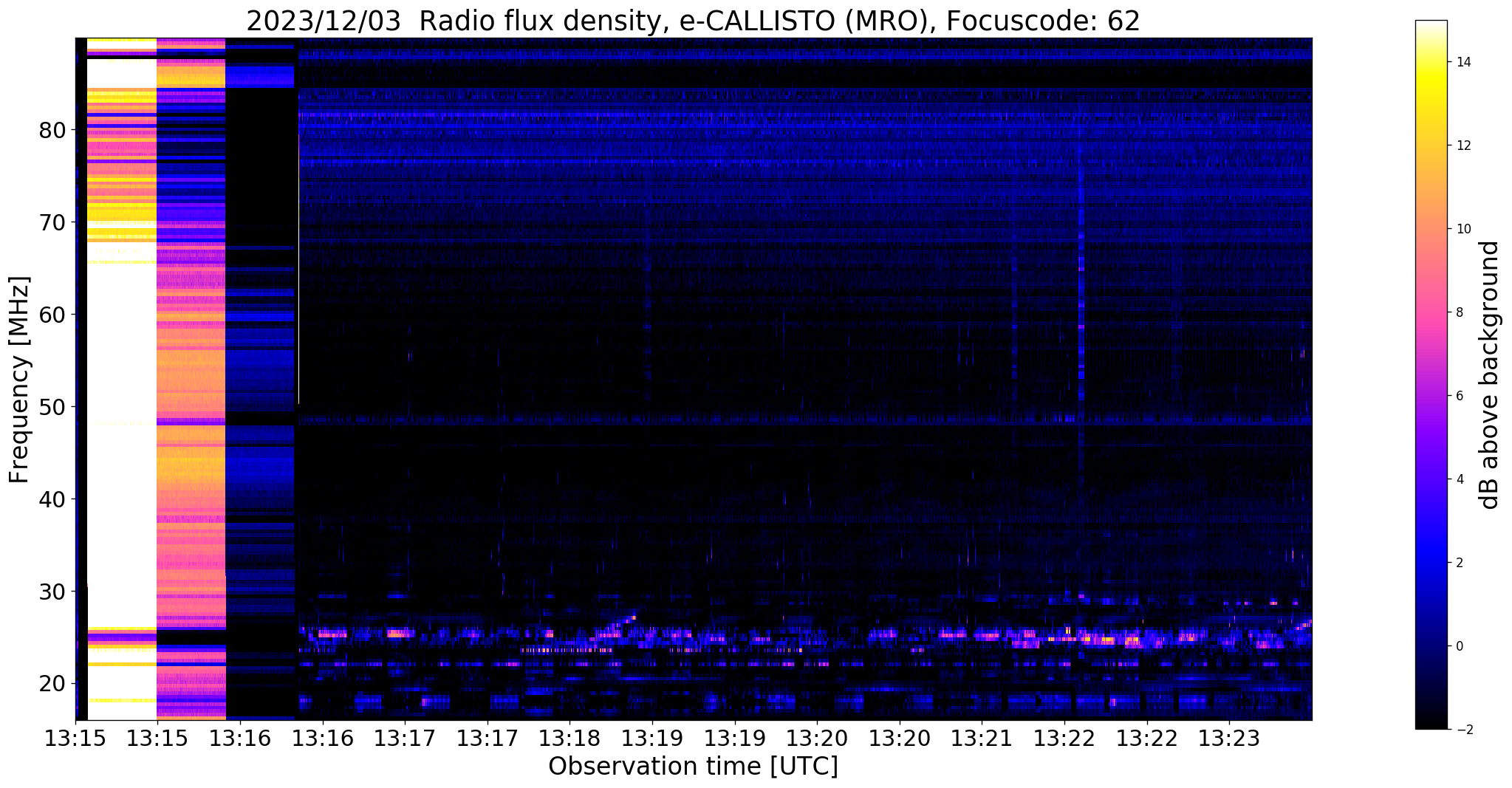This screenshot has height=788, width=1512.
Task: Click the "Observation time [UTC]" x-axis label
Action: click(x=693, y=767)
